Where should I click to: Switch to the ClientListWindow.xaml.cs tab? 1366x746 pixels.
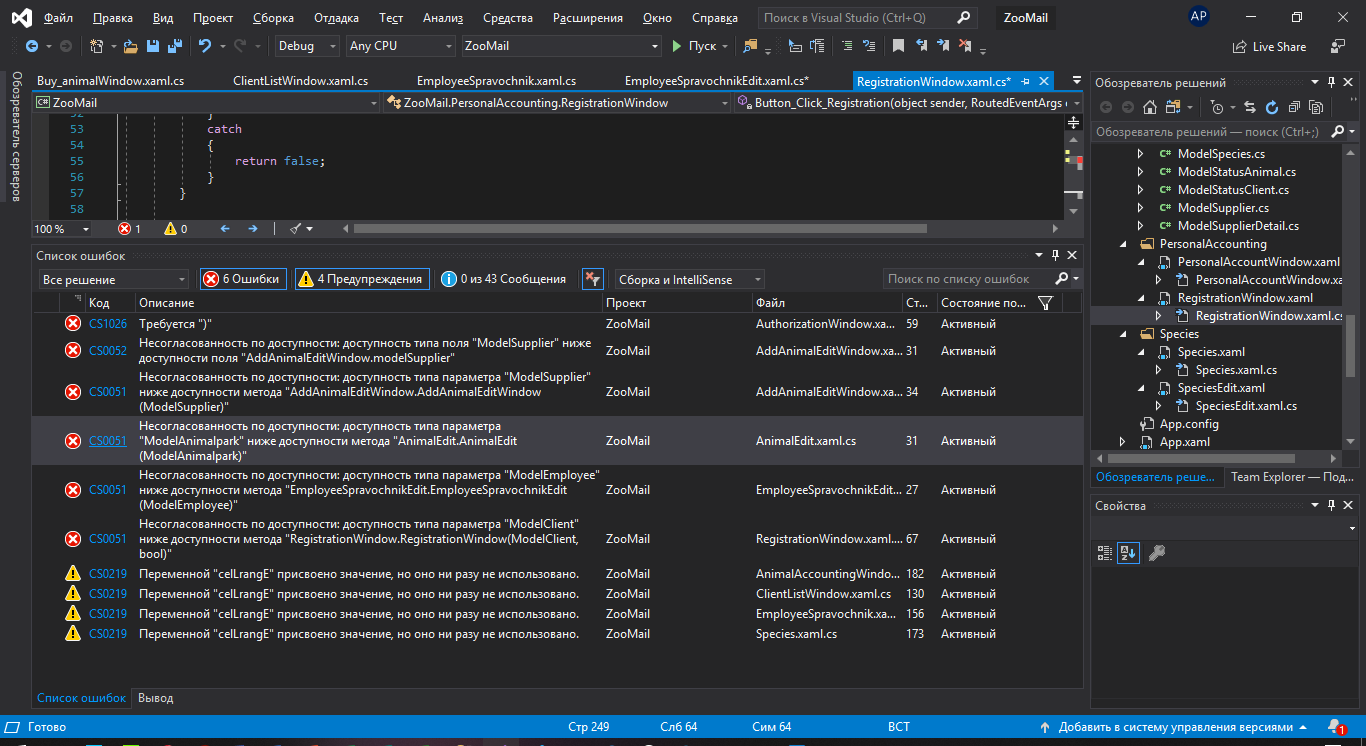[300, 81]
